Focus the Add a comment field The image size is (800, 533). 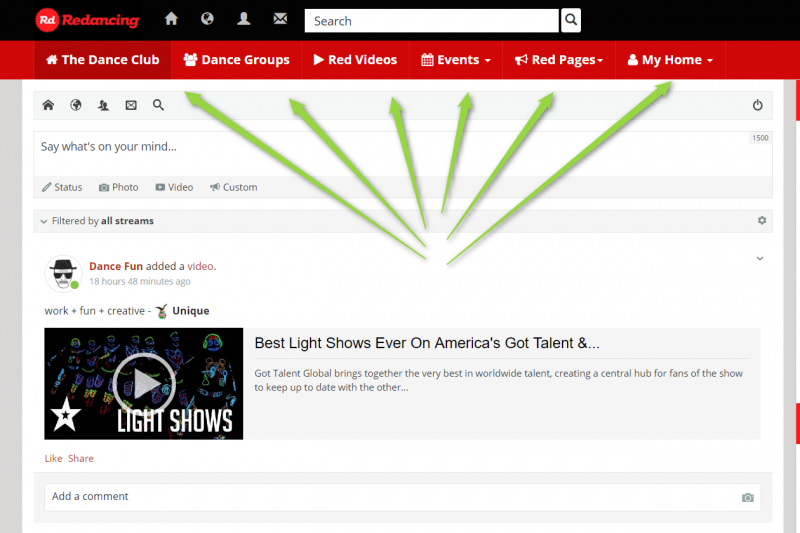coord(403,497)
